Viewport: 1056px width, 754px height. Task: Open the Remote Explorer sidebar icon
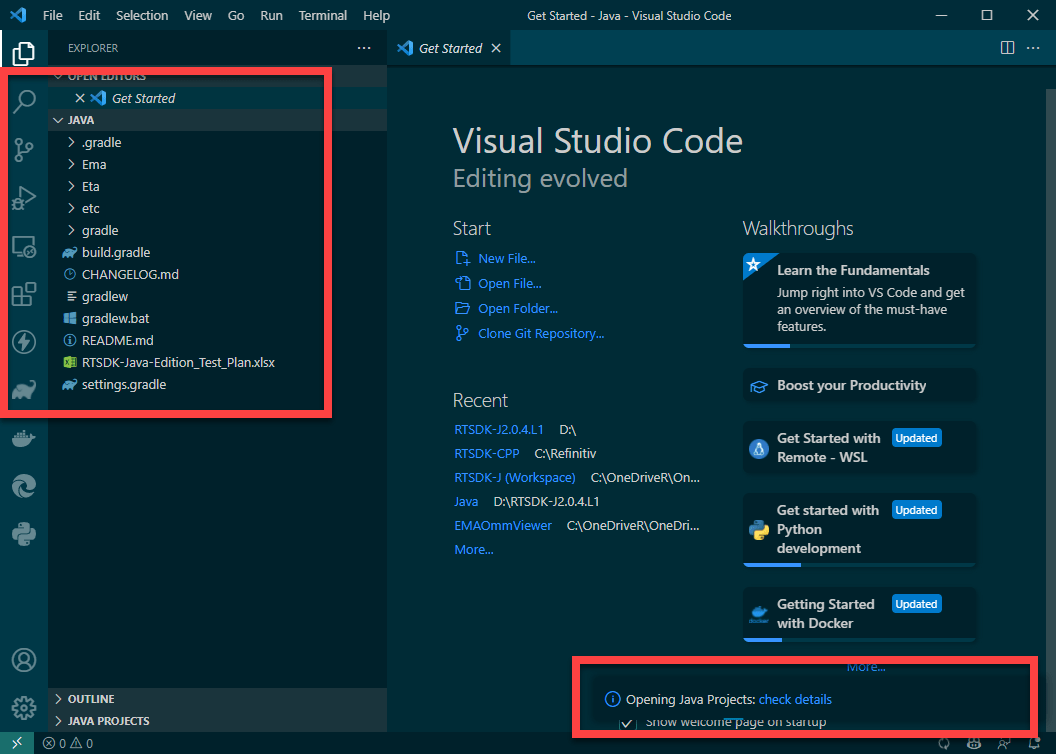pos(24,246)
